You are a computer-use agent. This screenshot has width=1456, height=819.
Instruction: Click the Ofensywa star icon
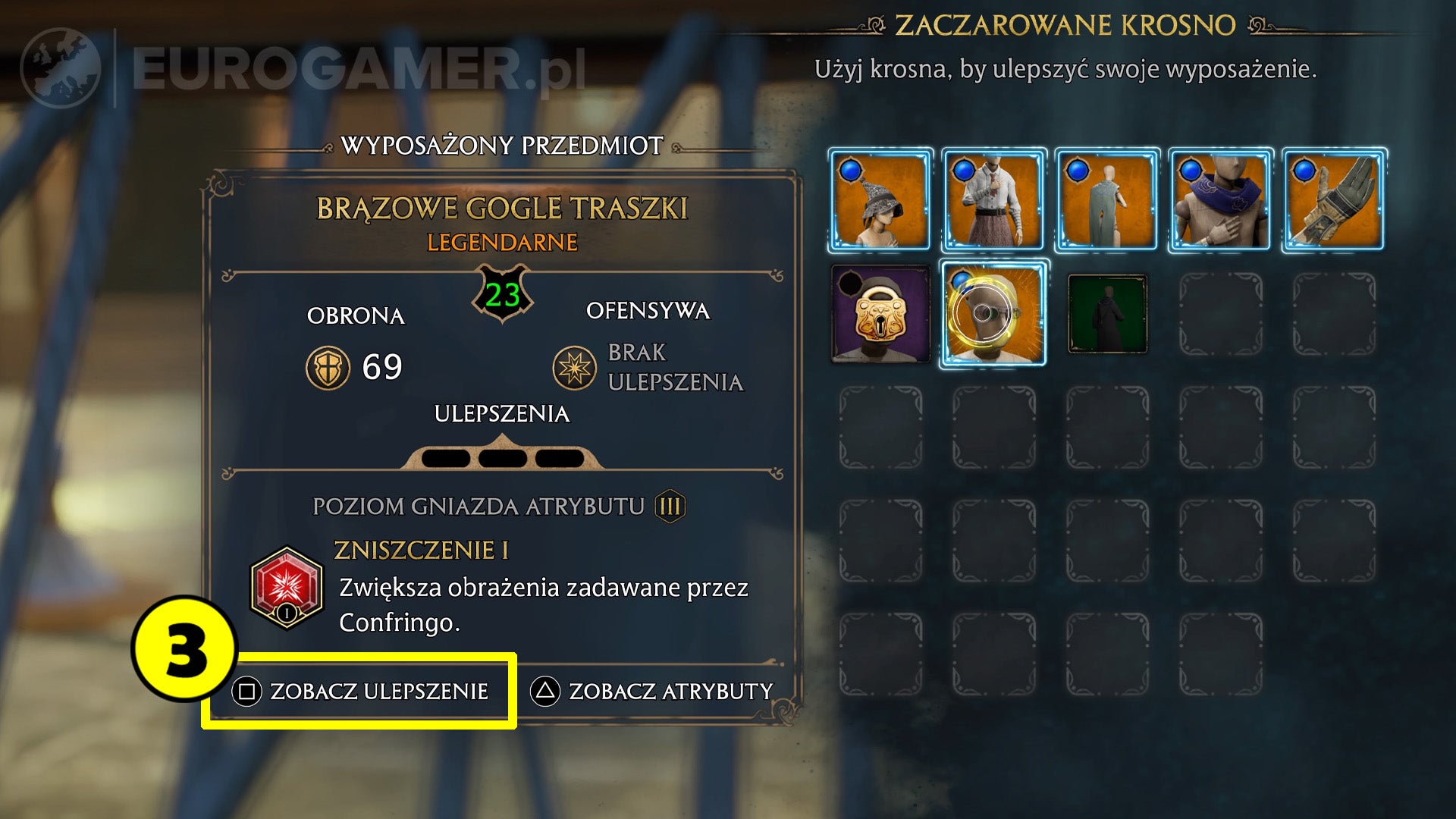(574, 368)
